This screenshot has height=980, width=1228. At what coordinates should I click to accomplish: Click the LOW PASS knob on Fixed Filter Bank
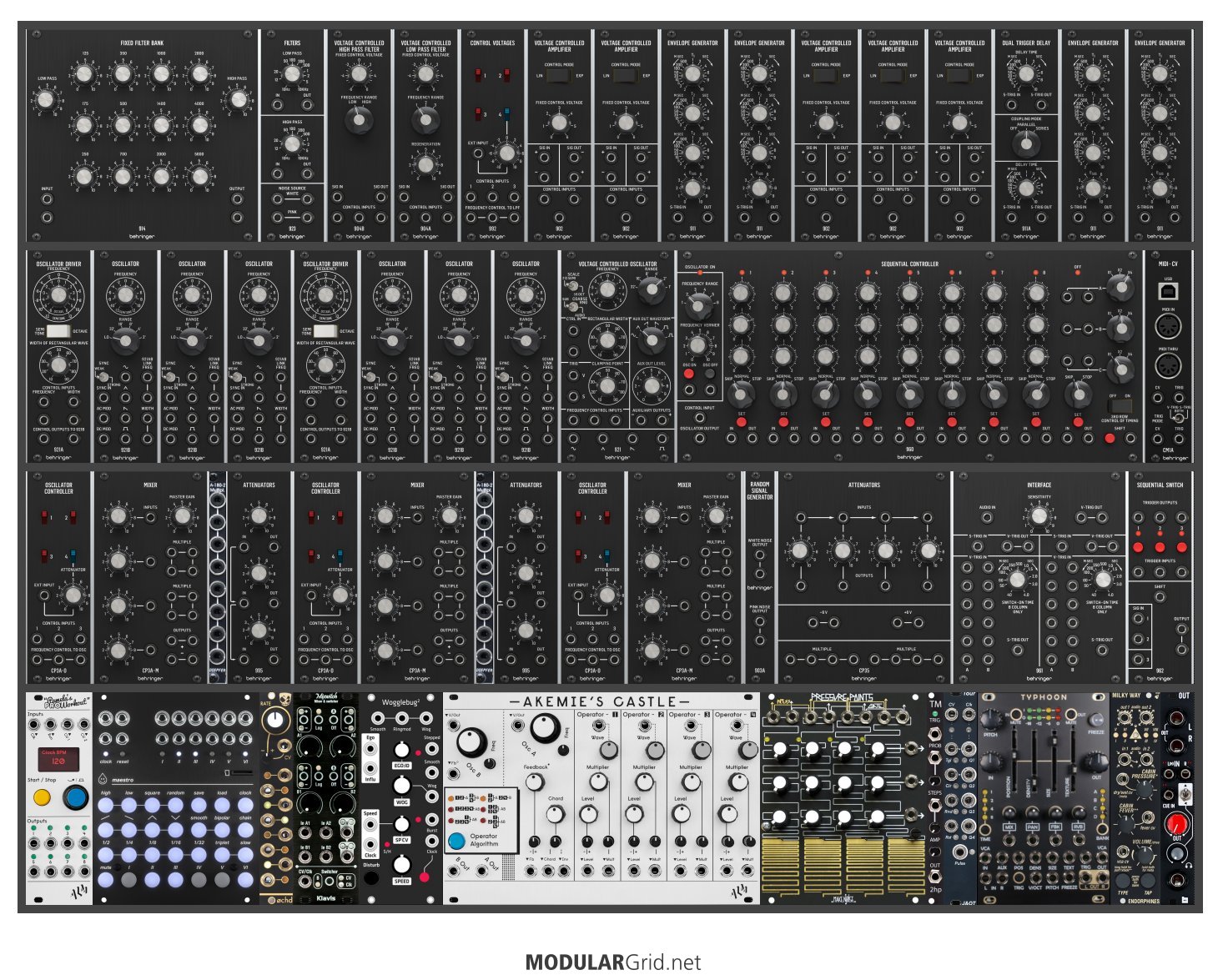(x=46, y=100)
